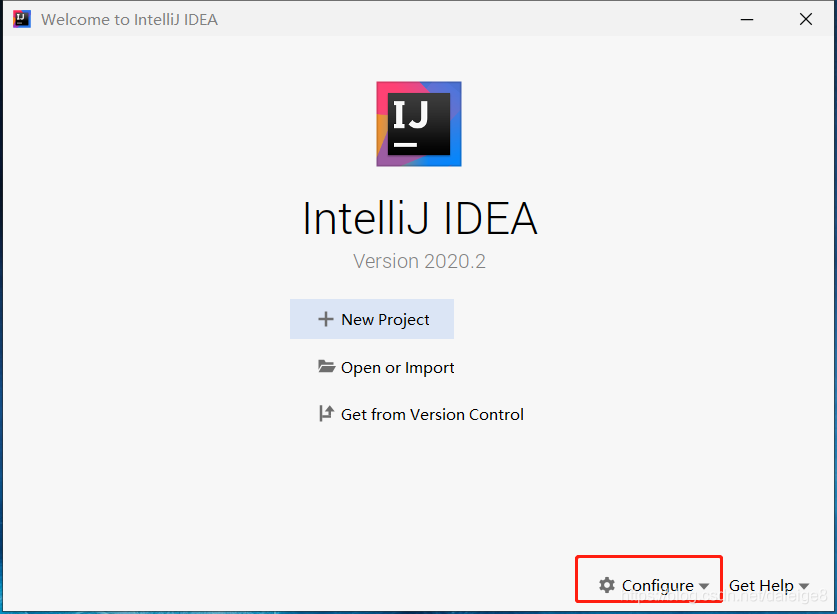Minimize the welcome window

click(x=747, y=18)
